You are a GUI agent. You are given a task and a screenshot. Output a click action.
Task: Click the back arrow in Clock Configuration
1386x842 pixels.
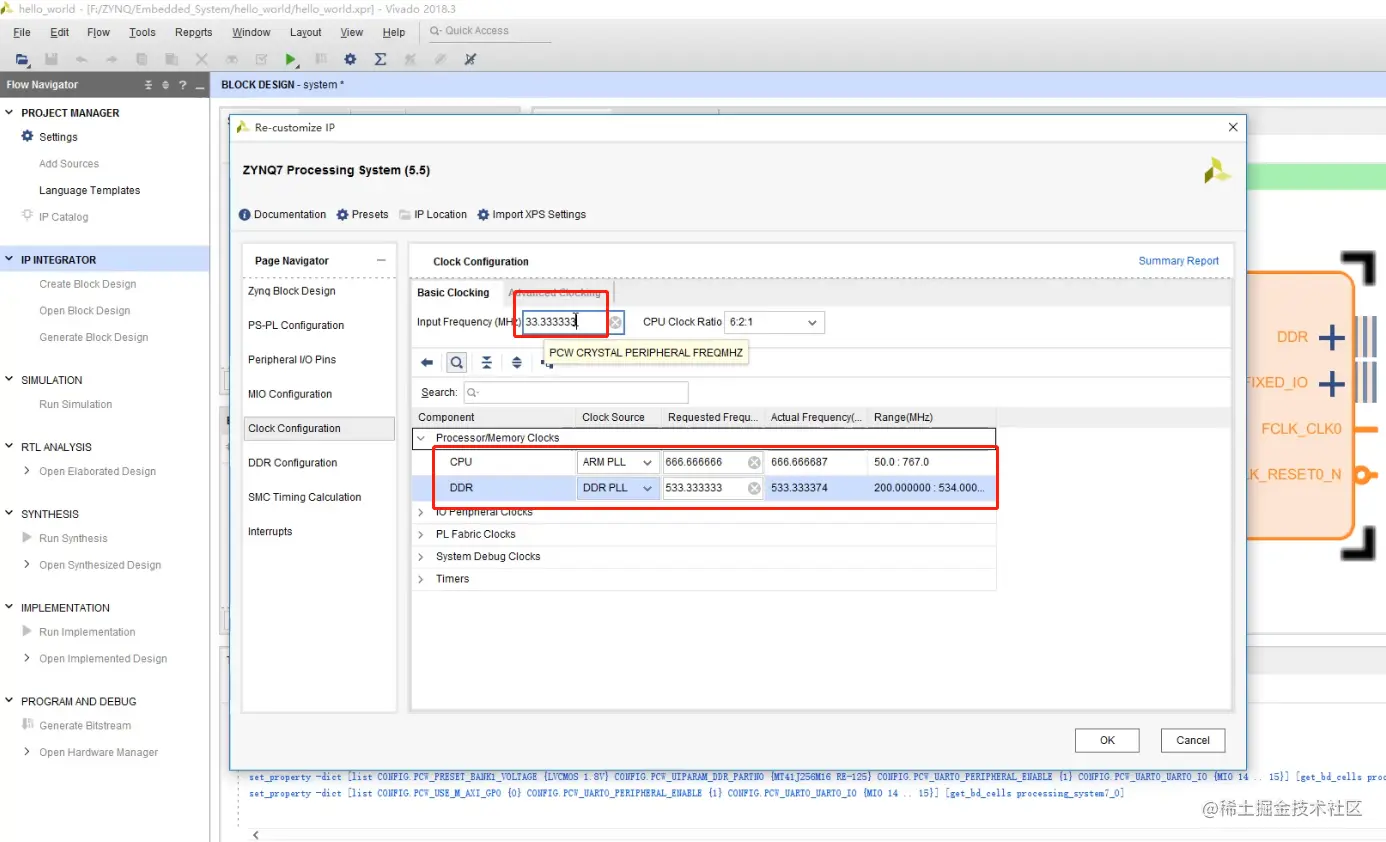point(427,363)
